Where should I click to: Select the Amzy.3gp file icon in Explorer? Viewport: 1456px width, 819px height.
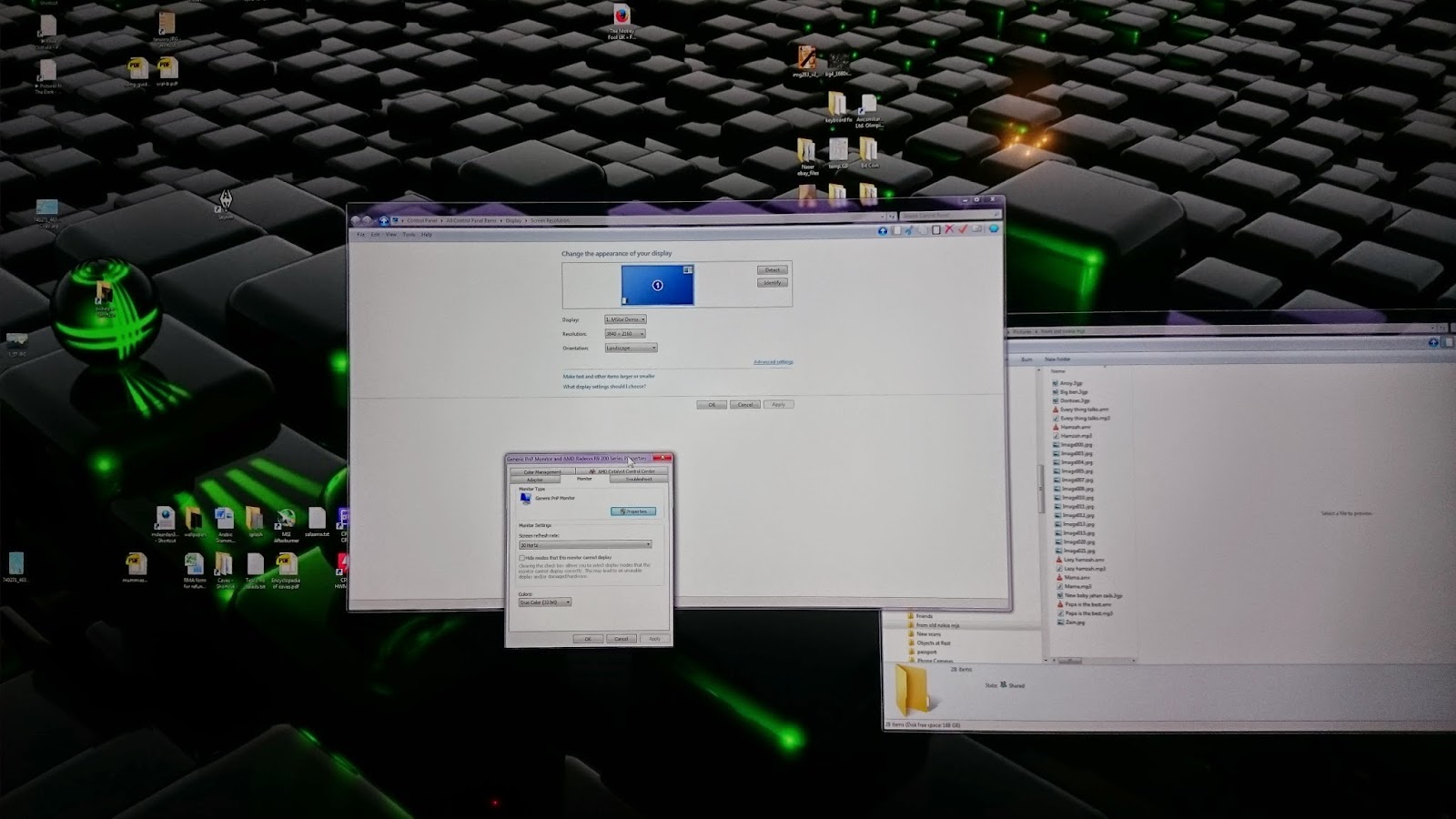(1056, 383)
